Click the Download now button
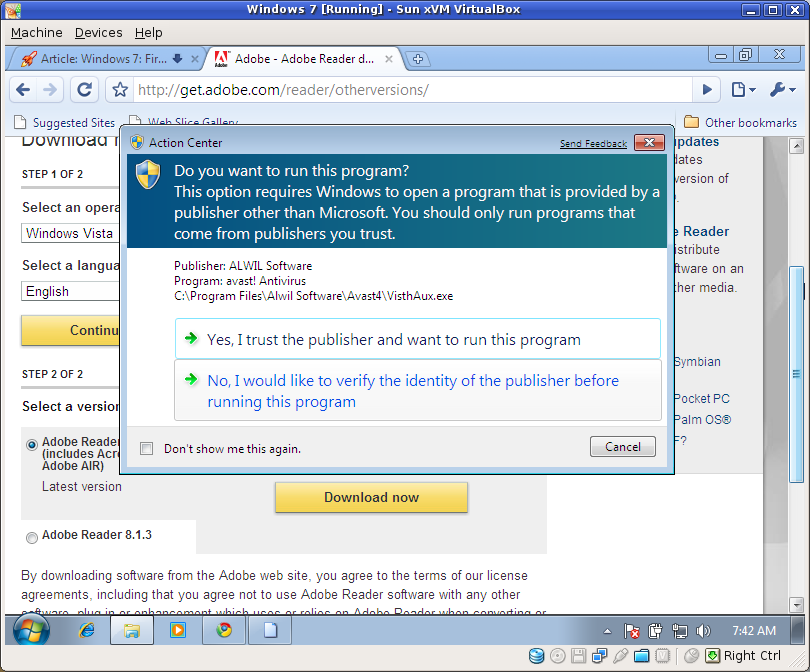Screen dimensions: 810x672 [371, 497]
